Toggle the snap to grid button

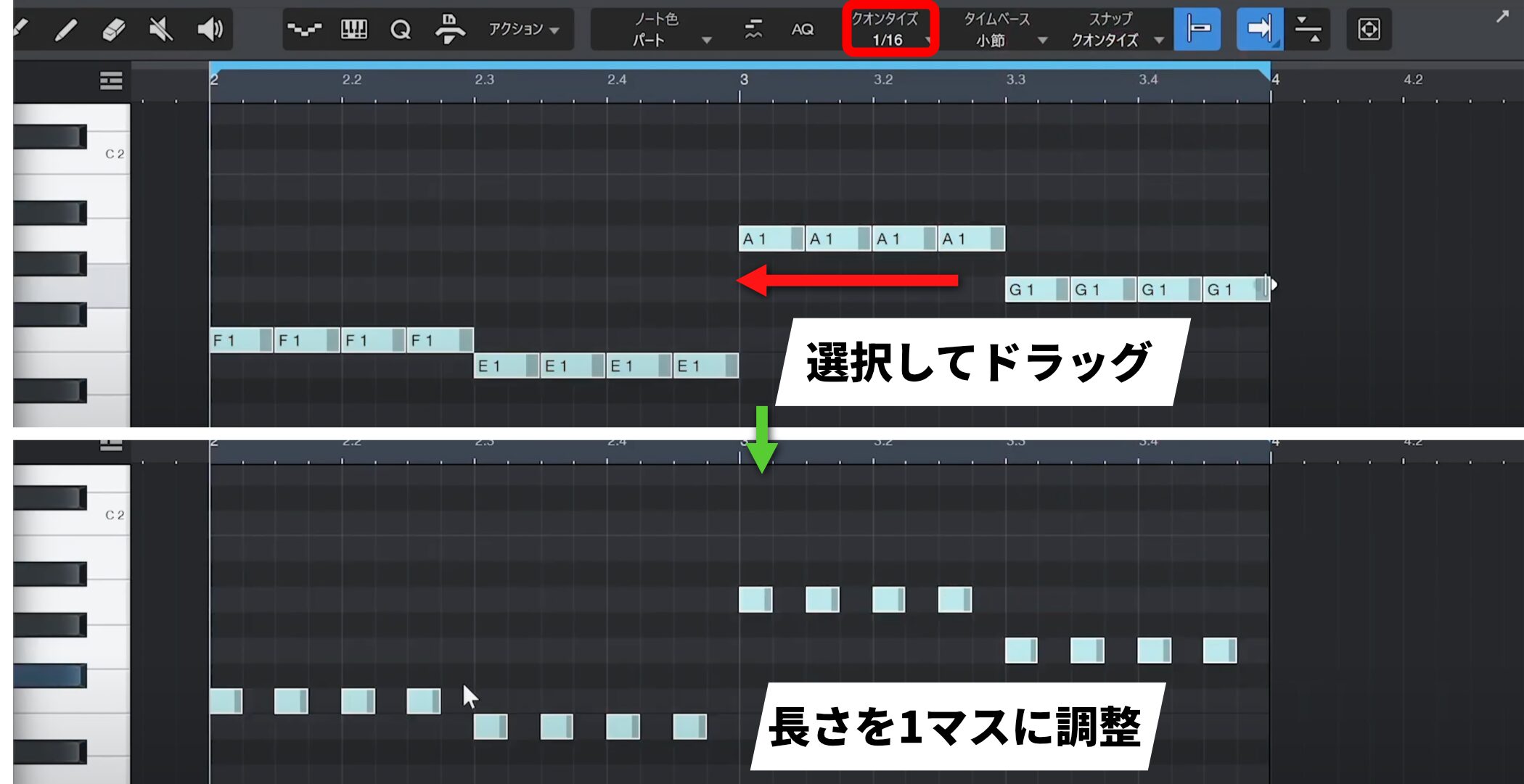point(1197,30)
